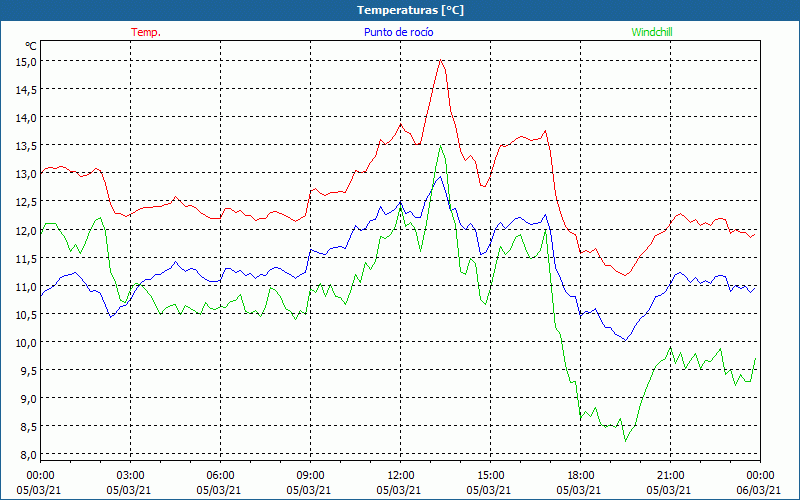Viewport: 800px width, 500px height.
Task: Click the 18:00 time axis label
Action: (581, 476)
